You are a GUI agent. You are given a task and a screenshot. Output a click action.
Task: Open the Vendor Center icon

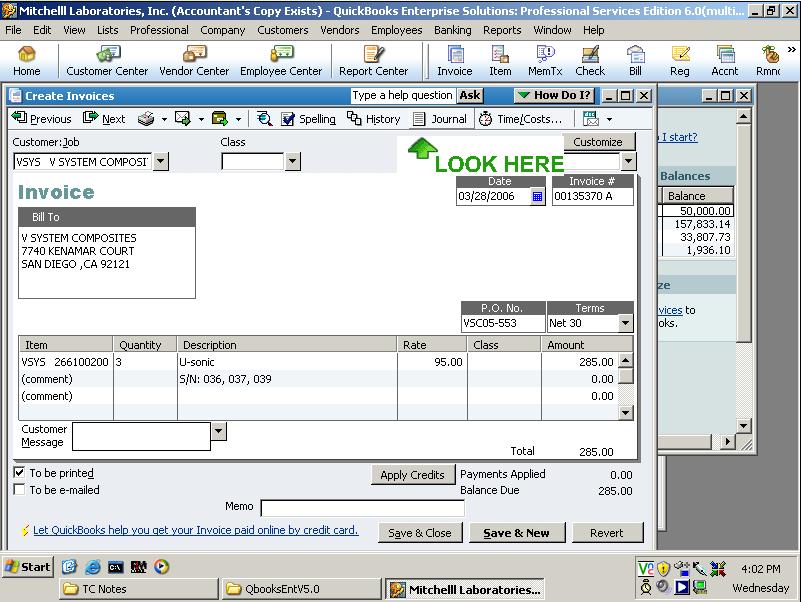[x=194, y=60]
